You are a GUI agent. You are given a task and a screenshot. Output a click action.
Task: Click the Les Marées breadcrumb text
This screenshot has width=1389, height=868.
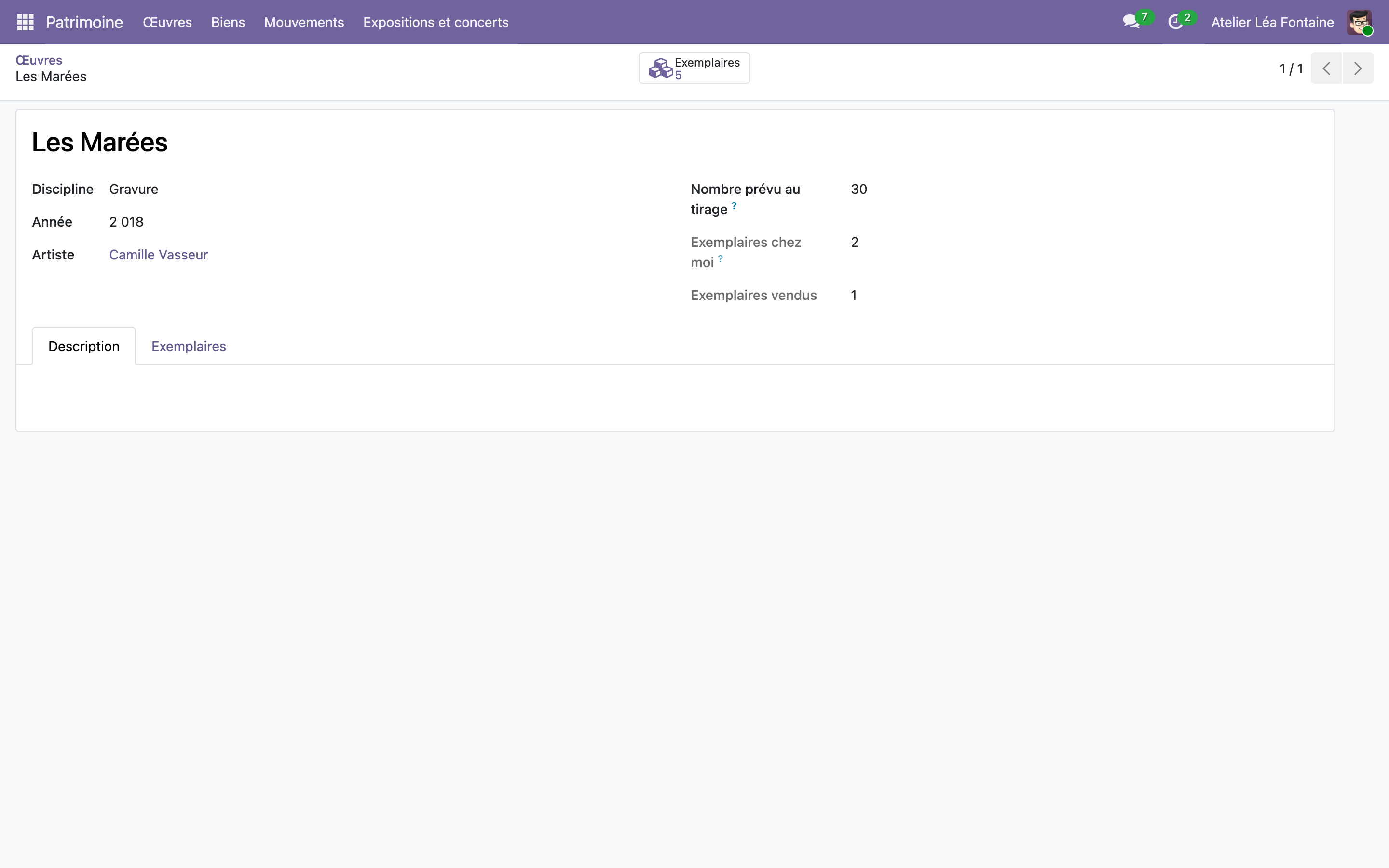click(51, 77)
